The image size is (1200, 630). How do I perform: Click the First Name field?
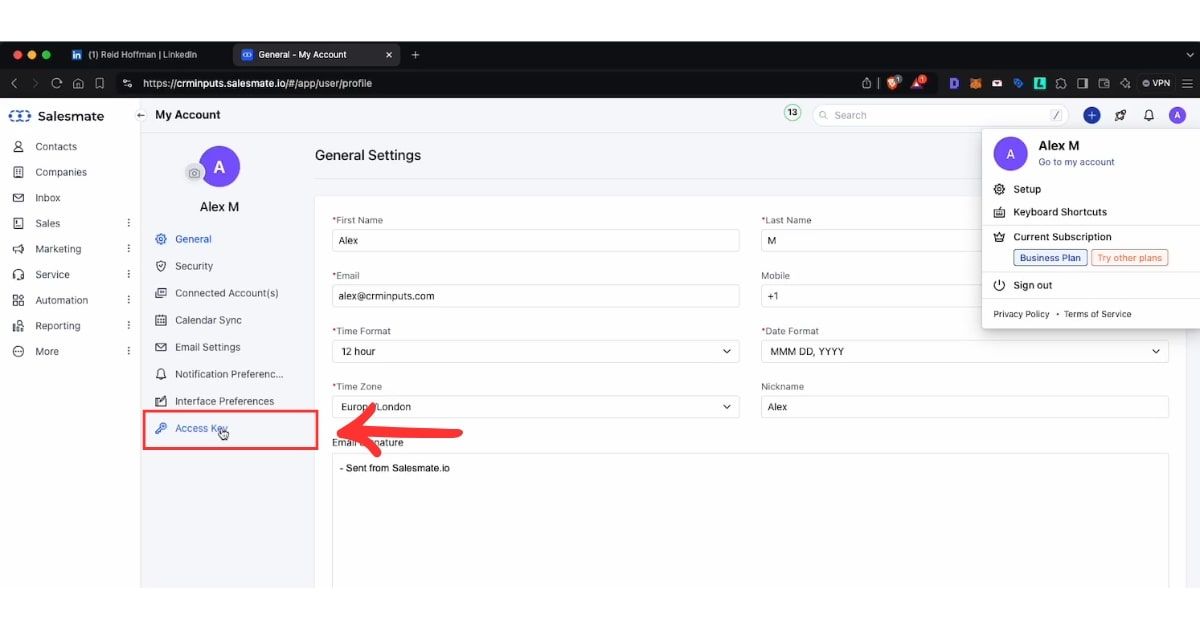pos(536,240)
